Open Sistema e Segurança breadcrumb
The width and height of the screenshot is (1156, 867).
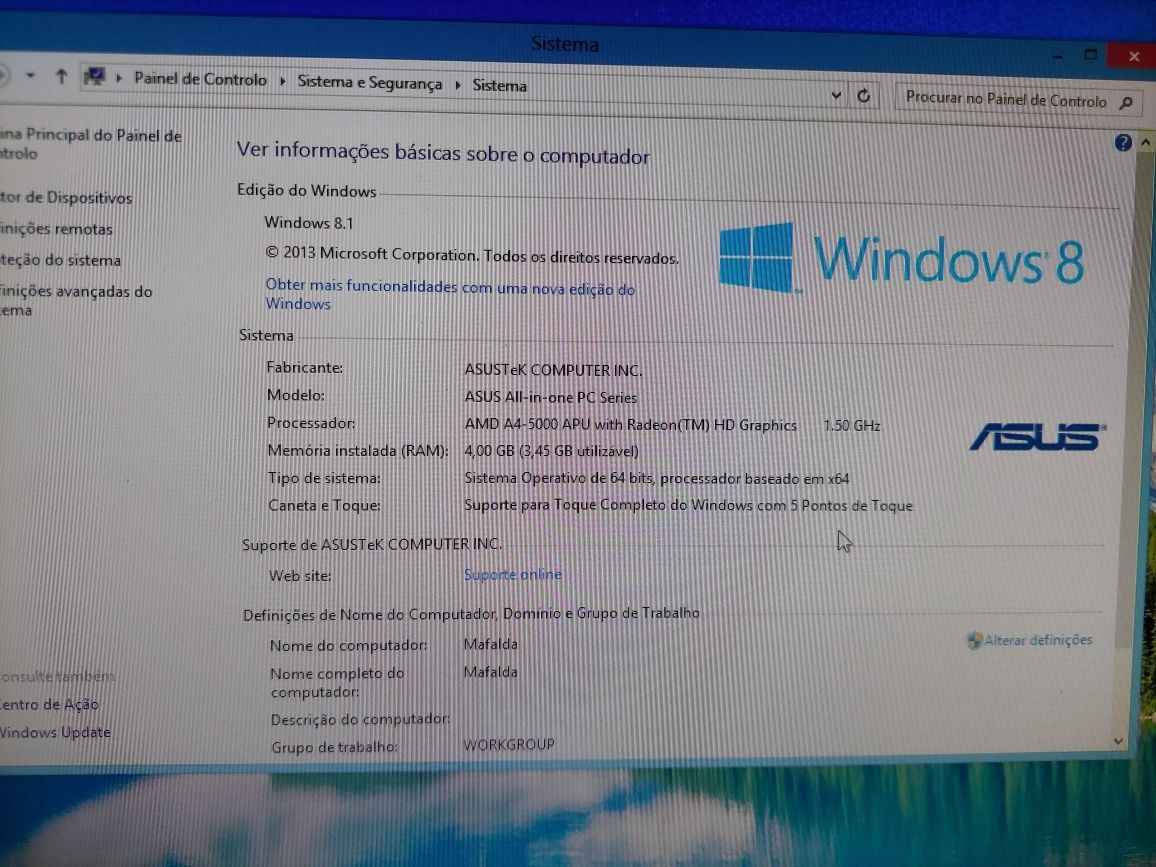369,83
